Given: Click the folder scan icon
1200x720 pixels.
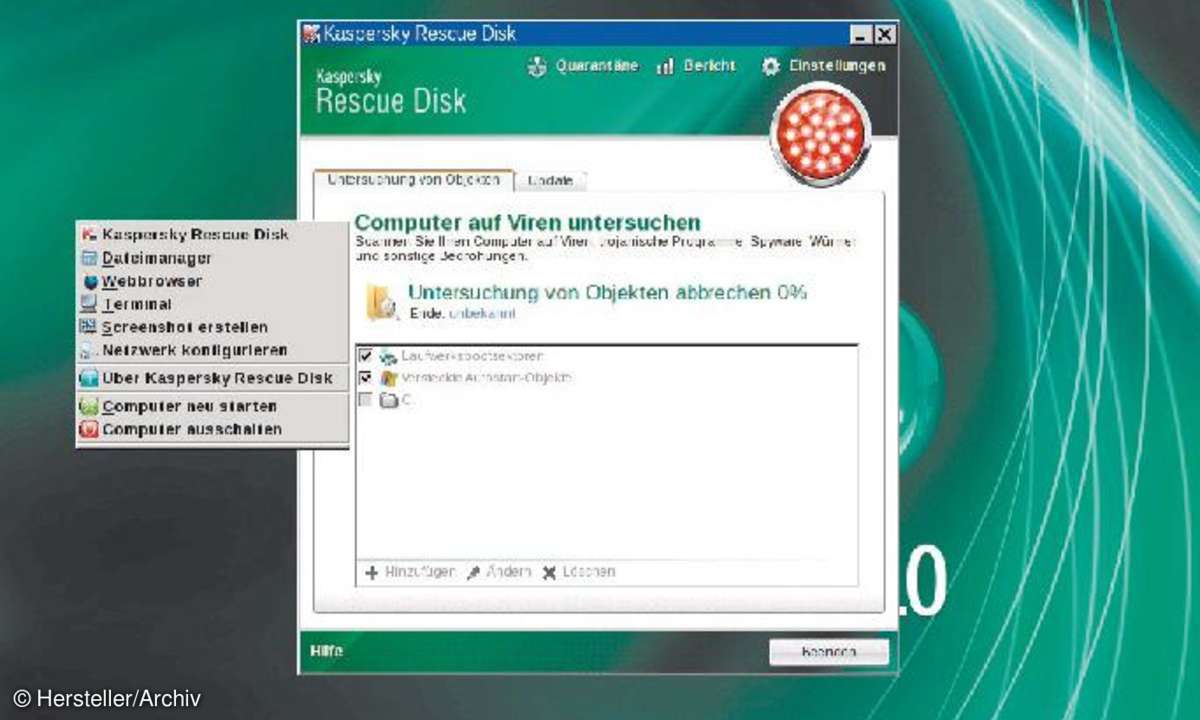Looking at the screenshot, I should tap(380, 302).
